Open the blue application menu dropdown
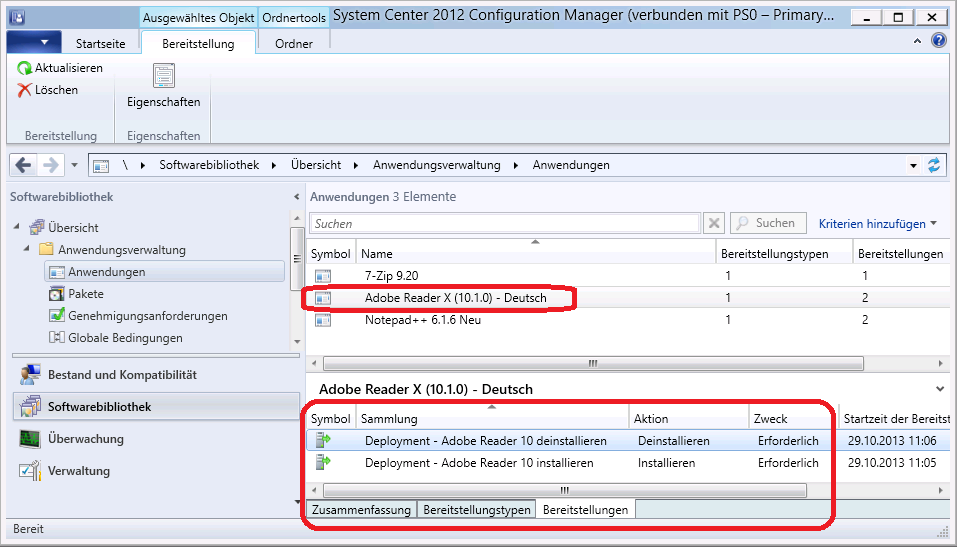The image size is (957, 547). coord(34,42)
